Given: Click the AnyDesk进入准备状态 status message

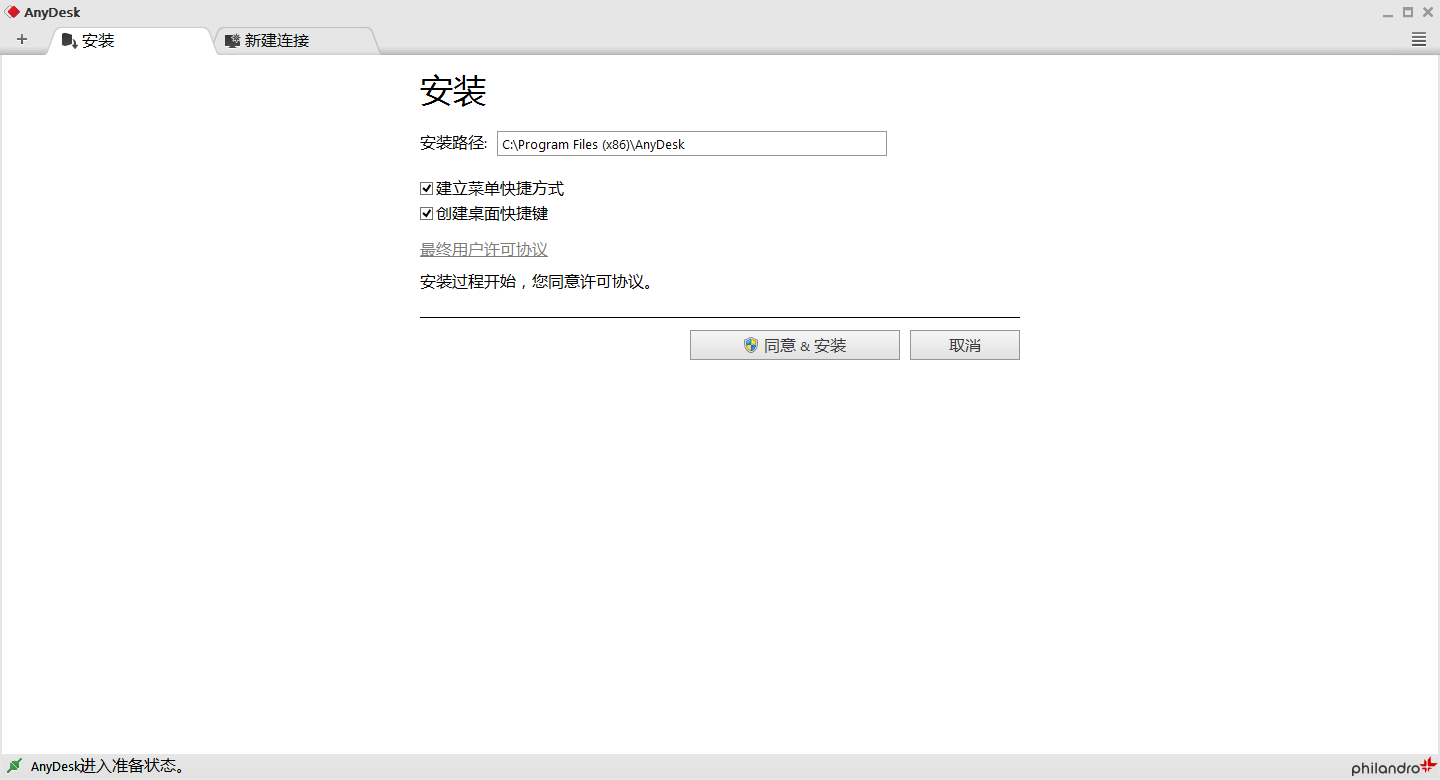Looking at the screenshot, I should (x=105, y=765).
